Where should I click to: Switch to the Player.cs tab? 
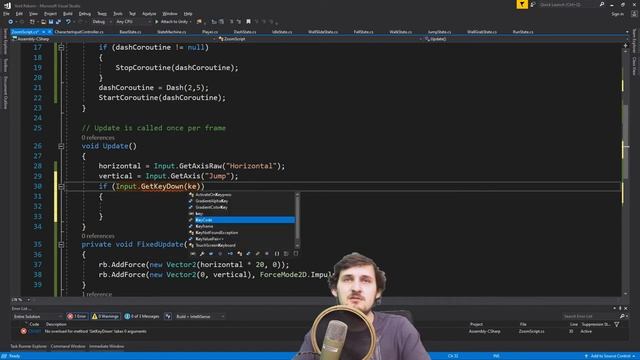click(210, 31)
